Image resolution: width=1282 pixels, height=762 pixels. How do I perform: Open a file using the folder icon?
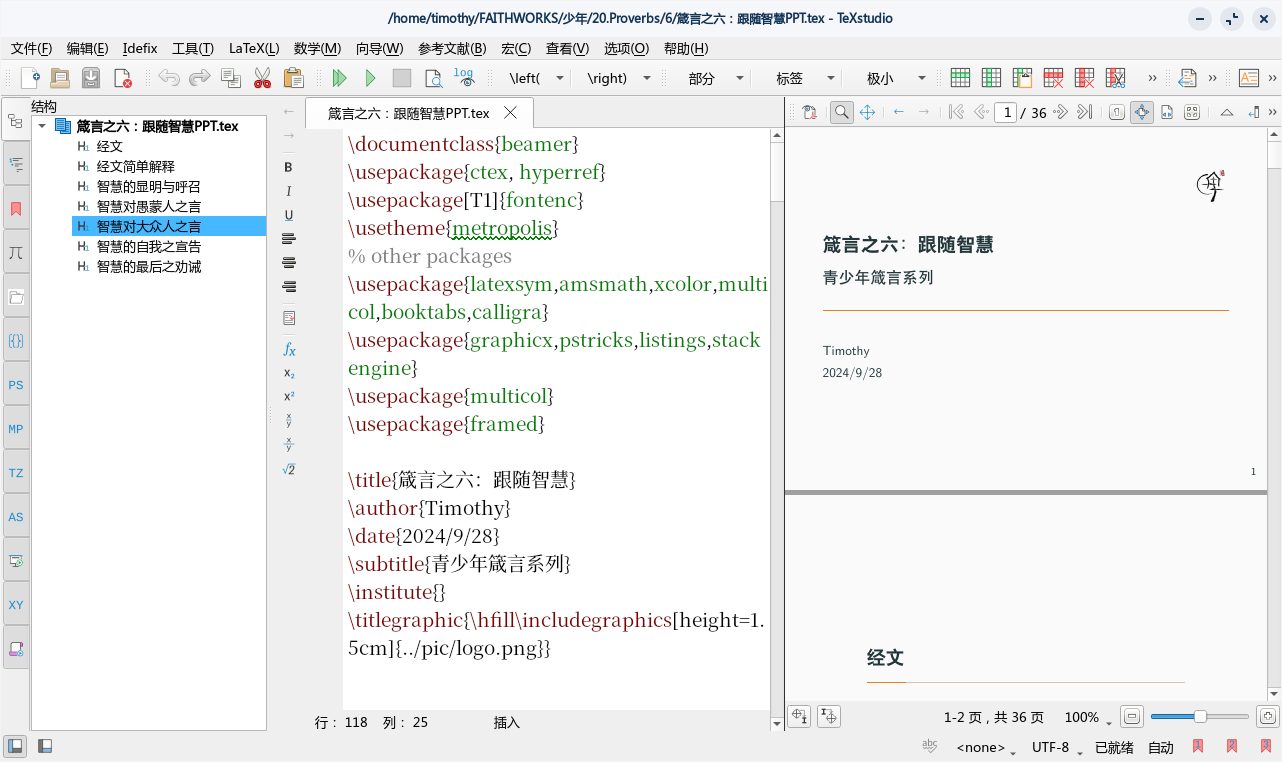pyautogui.click(x=60, y=78)
